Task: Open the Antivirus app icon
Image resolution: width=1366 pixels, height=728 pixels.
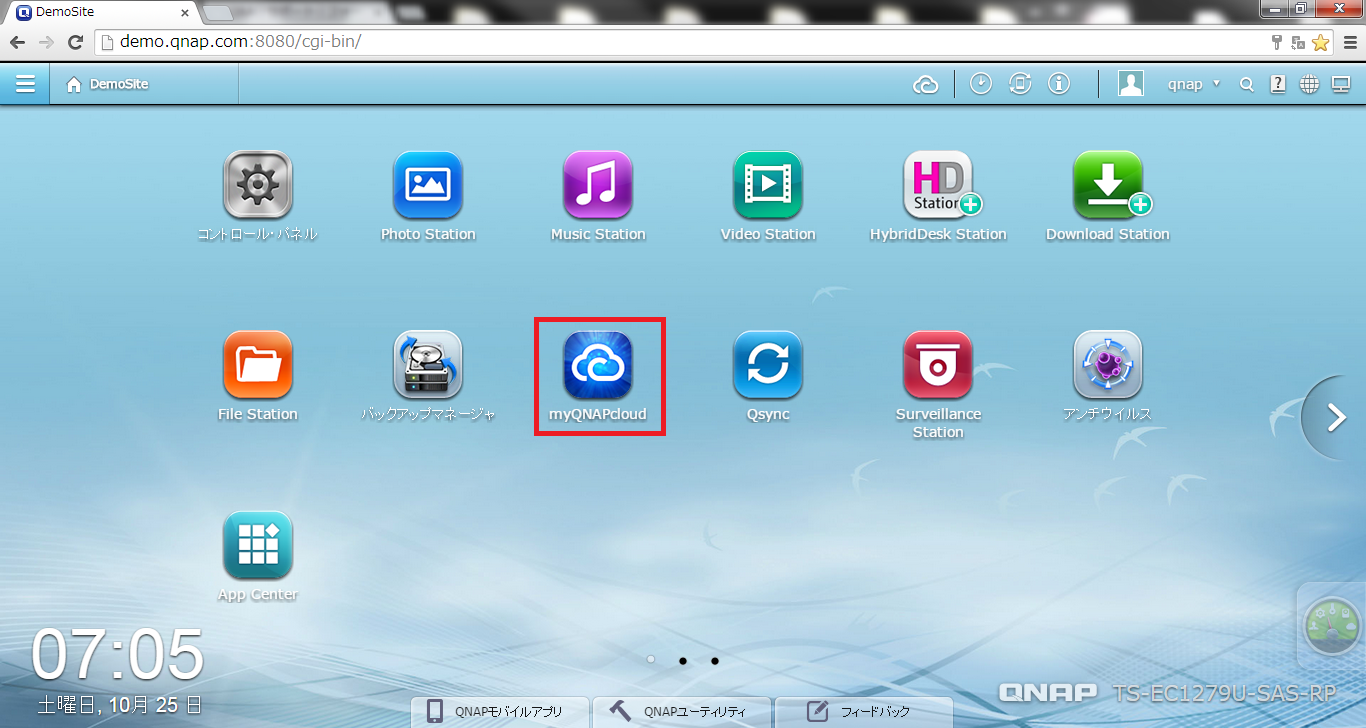Action: click(x=1108, y=365)
